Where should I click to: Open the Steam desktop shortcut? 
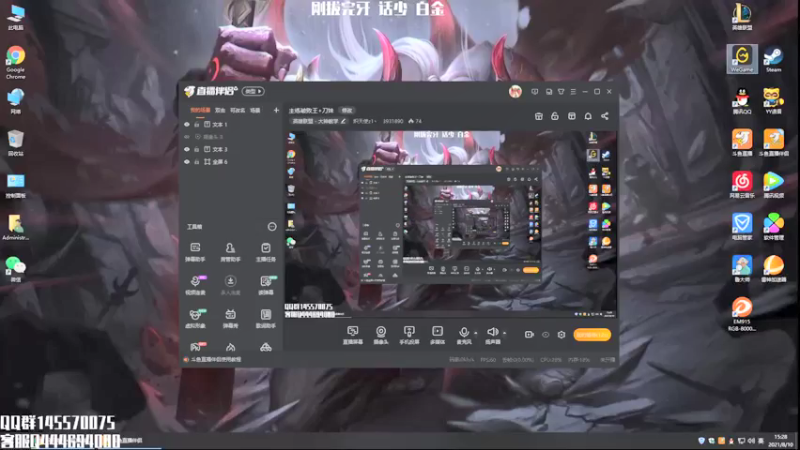773,59
